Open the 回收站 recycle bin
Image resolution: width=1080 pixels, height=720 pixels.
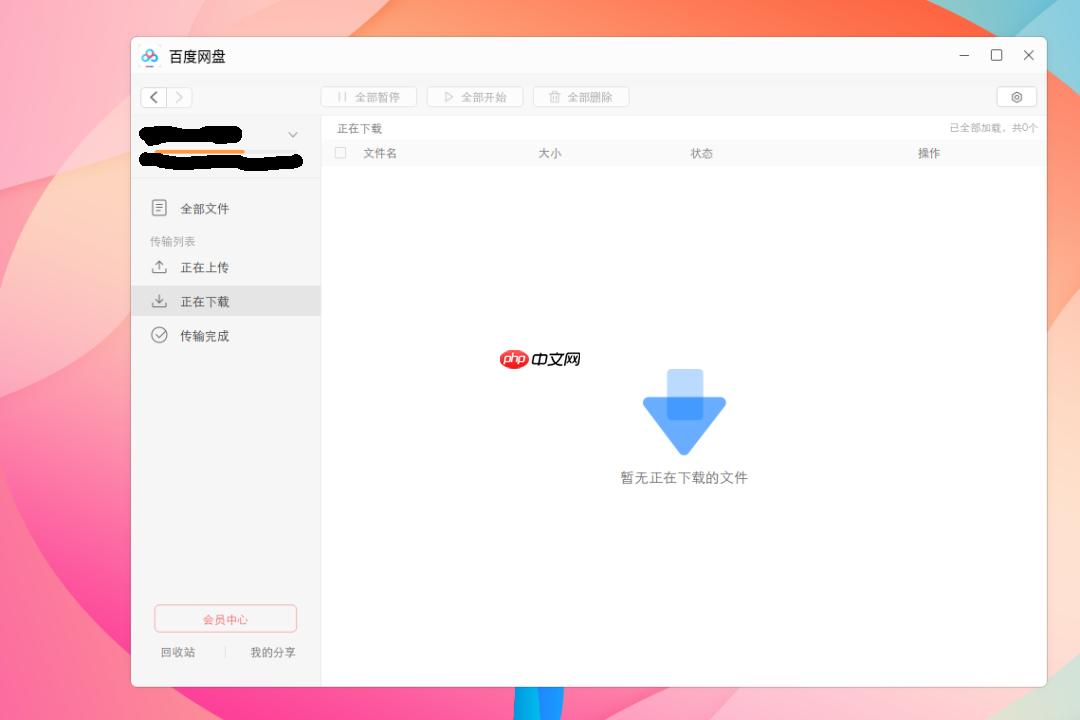click(x=178, y=652)
